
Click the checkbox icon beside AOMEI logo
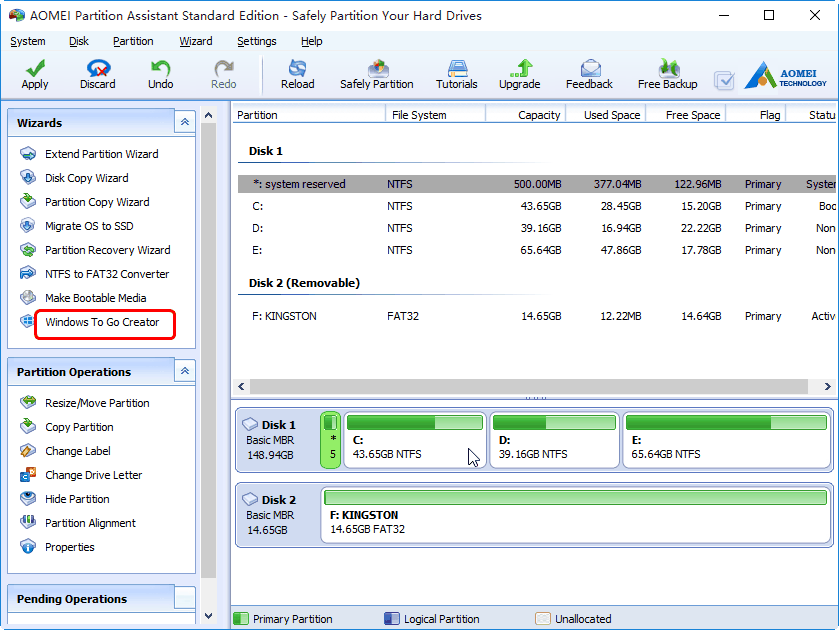pos(724,81)
